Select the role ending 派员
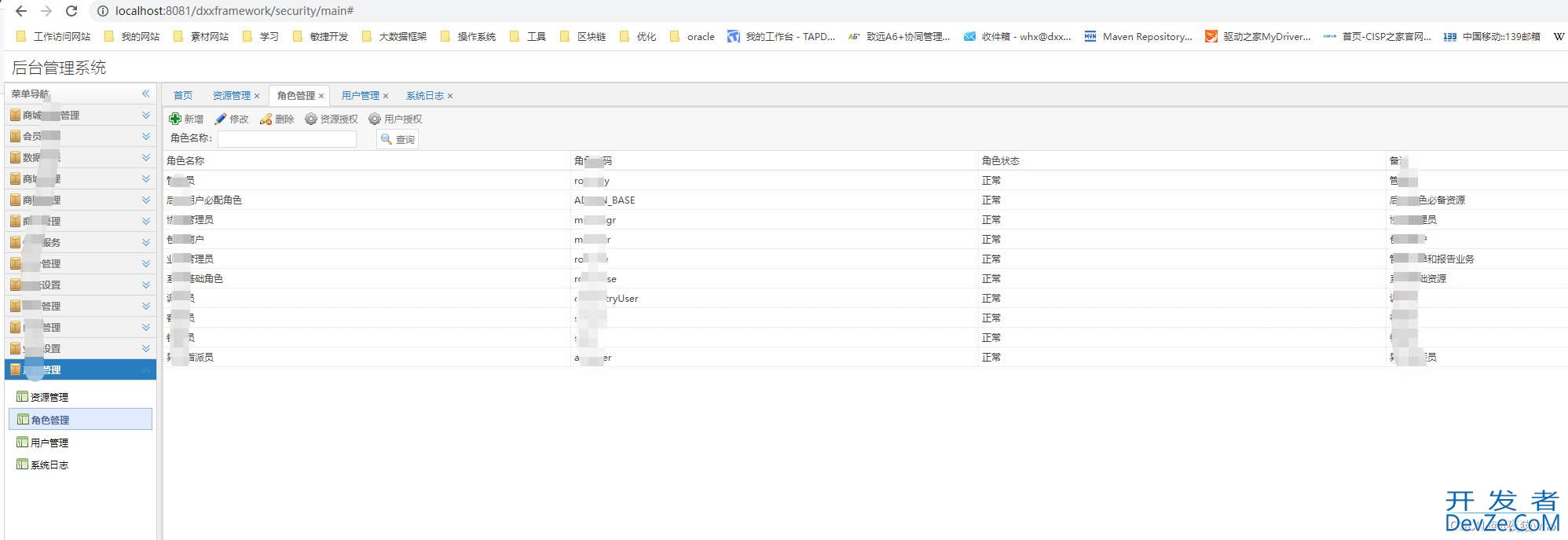Image resolution: width=1568 pixels, height=540 pixels. [865, 357]
